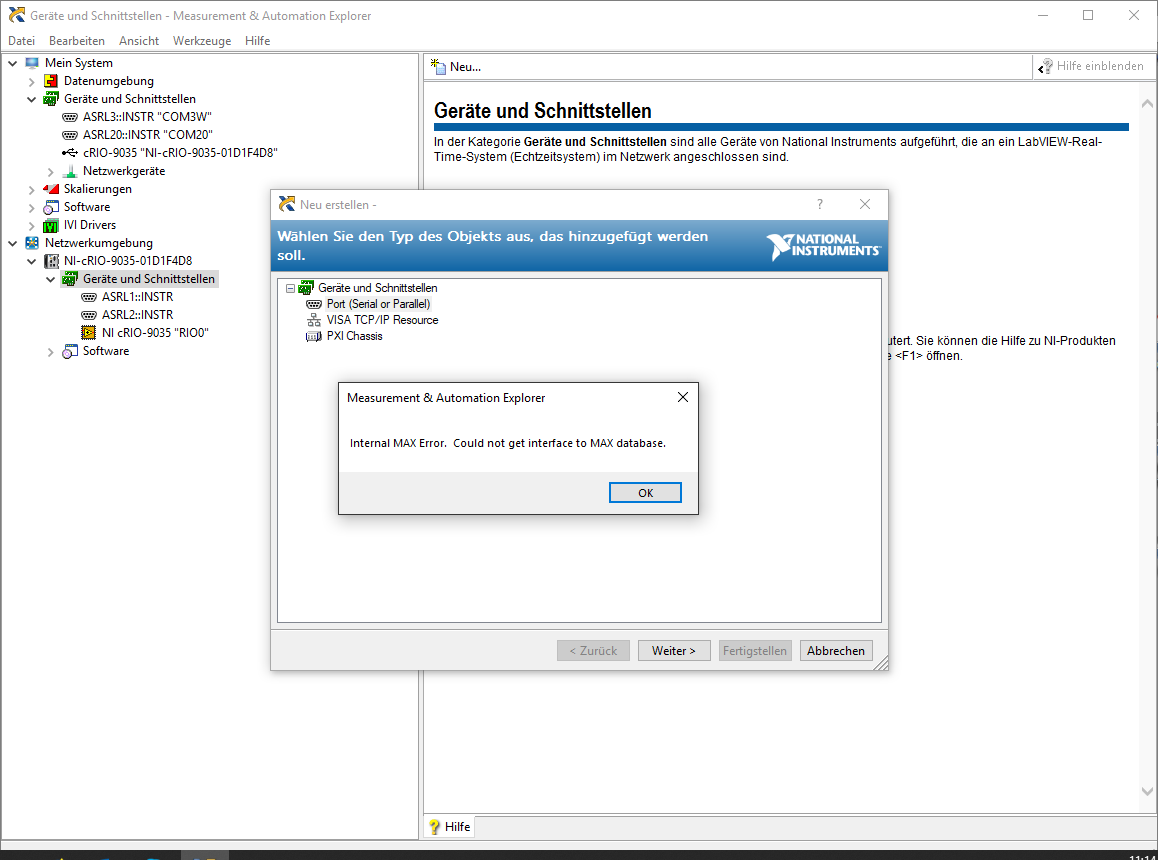Click the Netzwerkgeräte icon
The image size is (1158, 860).
[x=70, y=171]
